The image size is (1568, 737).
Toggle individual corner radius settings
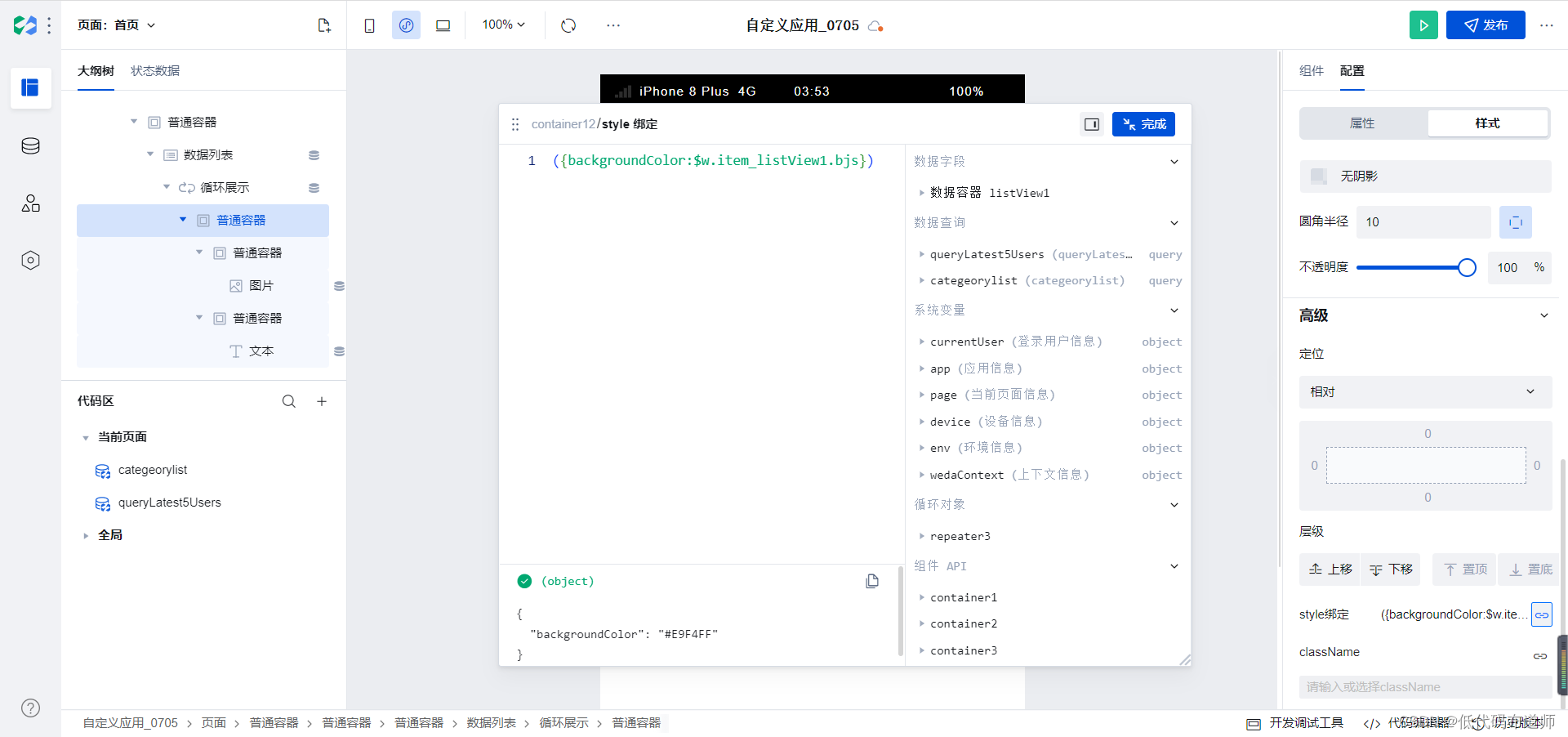pyautogui.click(x=1516, y=222)
